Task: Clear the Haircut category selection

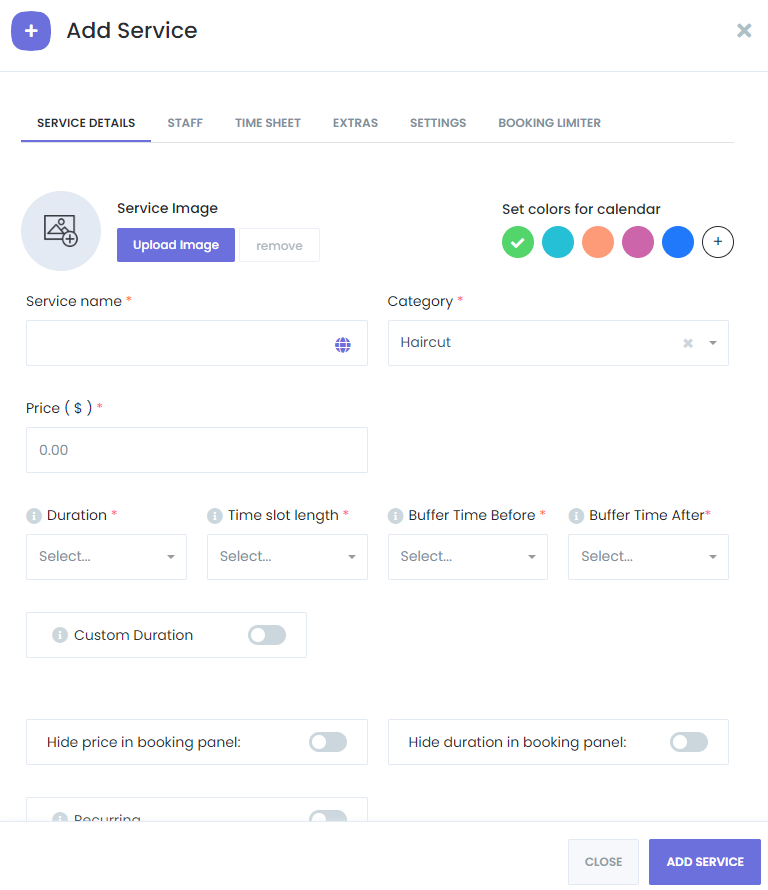Action: [x=688, y=343]
